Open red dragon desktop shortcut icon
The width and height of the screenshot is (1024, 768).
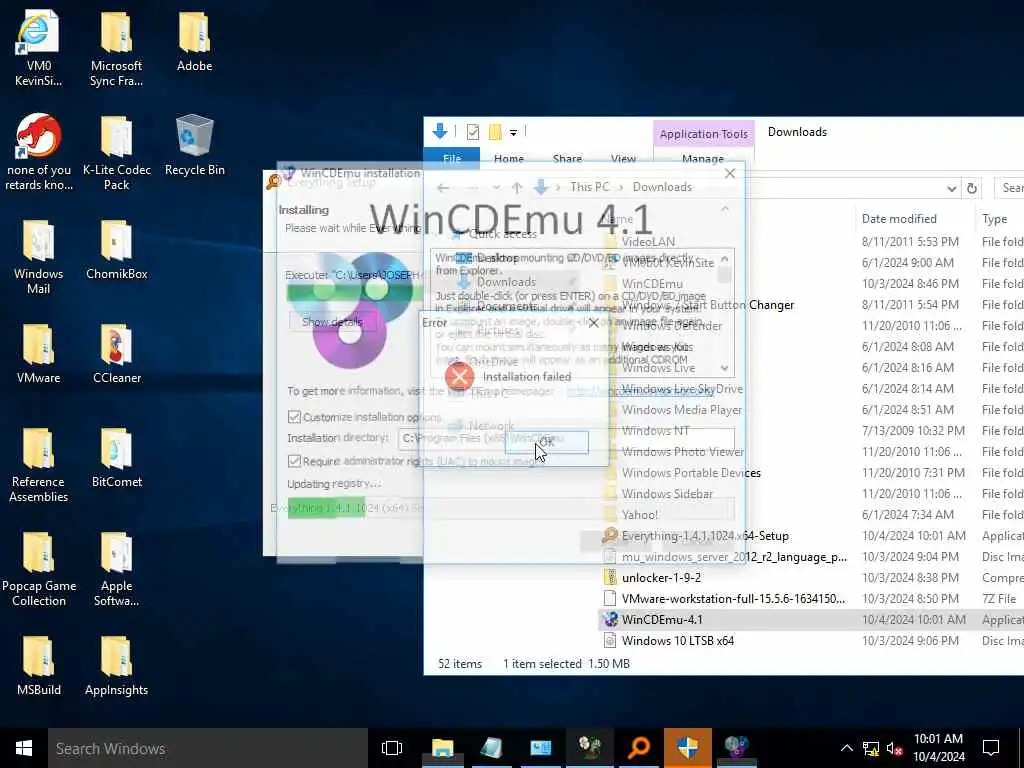(39, 153)
